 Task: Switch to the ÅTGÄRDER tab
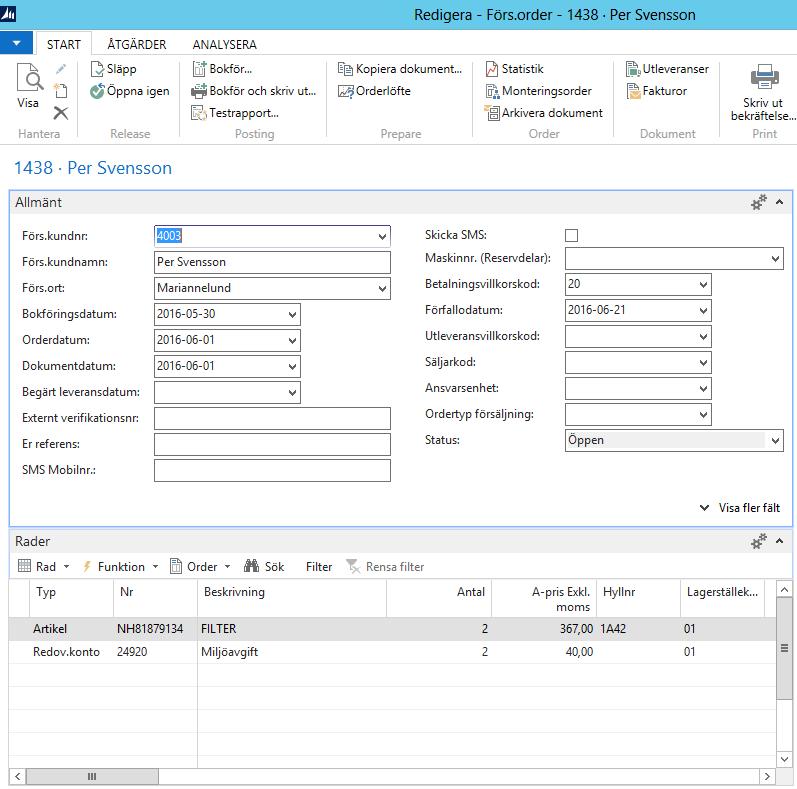click(137, 45)
